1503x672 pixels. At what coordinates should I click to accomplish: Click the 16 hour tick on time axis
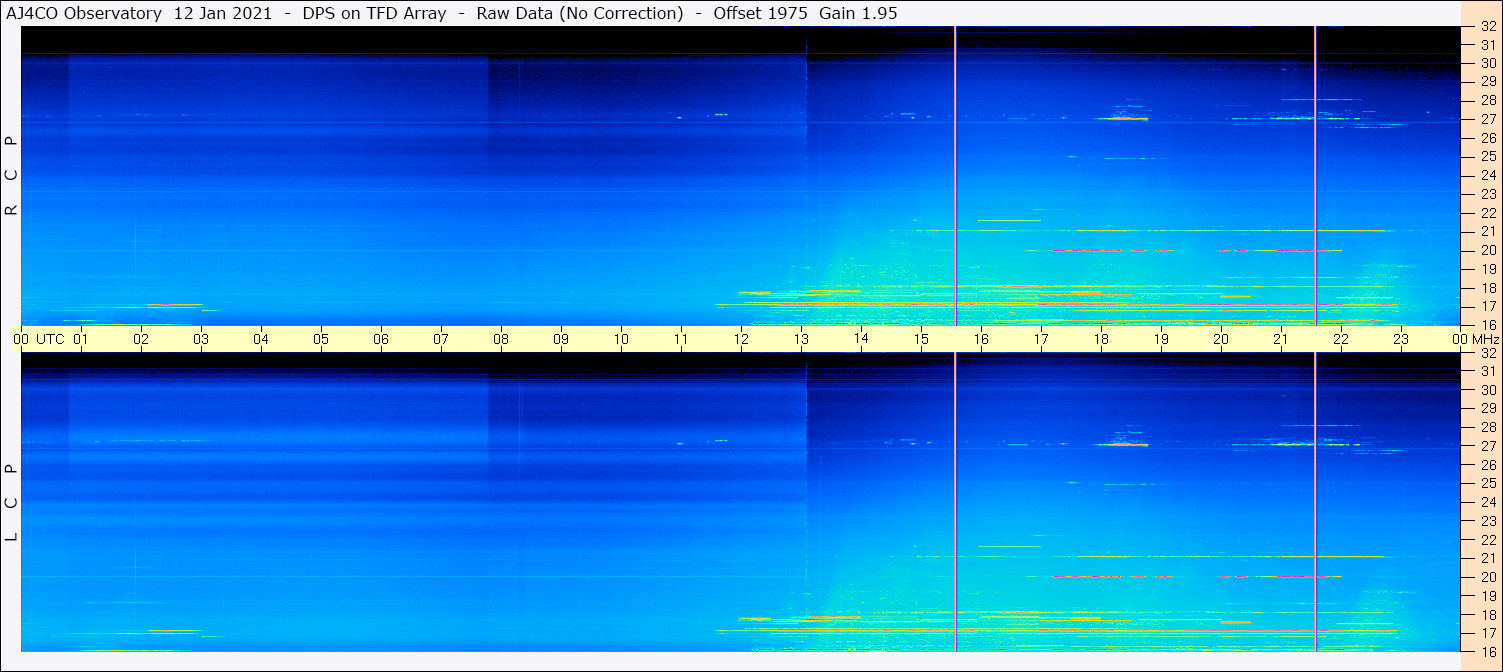pyautogui.click(x=981, y=339)
